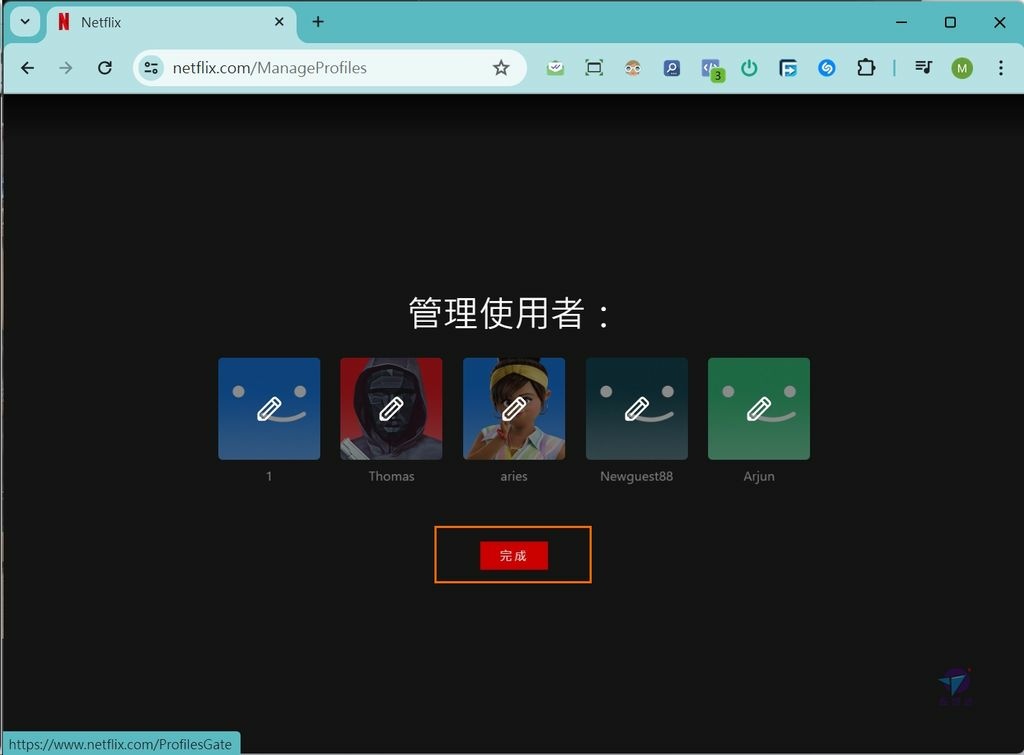Open the Chrome three-dot menu
The width and height of the screenshot is (1024, 755).
coord(1000,68)
